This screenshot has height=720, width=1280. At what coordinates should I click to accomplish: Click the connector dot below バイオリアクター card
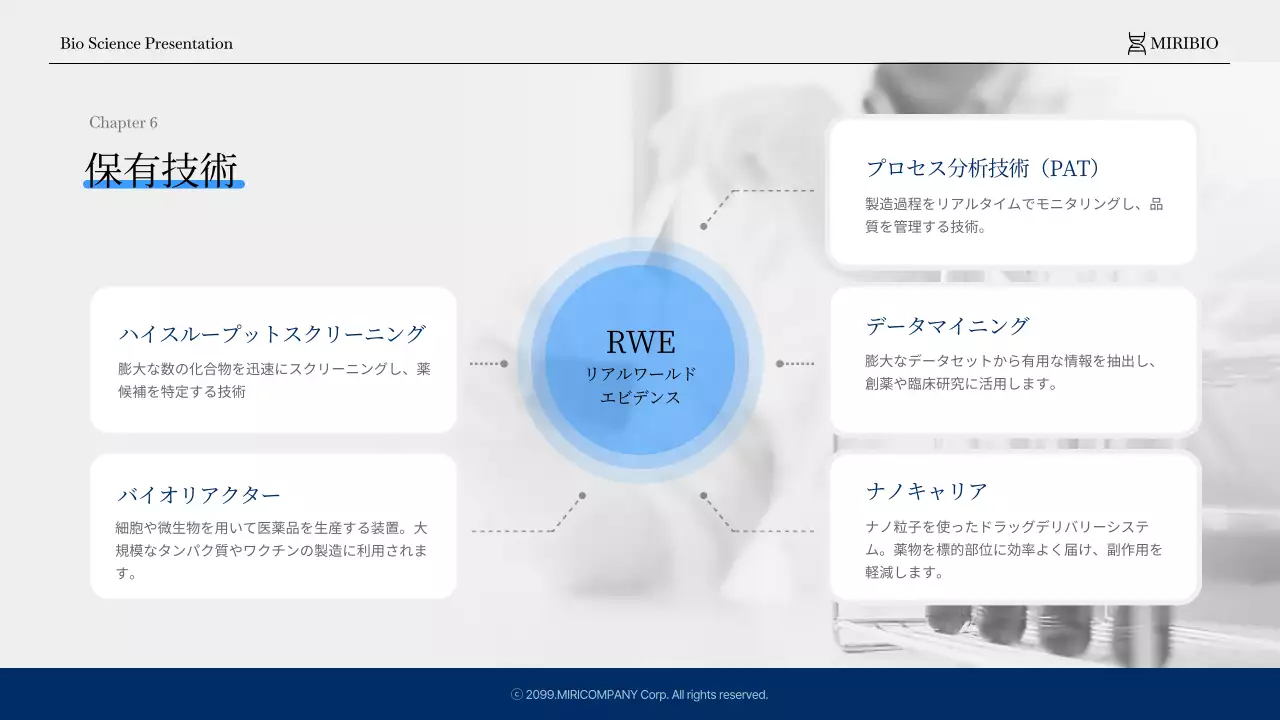click(581, 493)
